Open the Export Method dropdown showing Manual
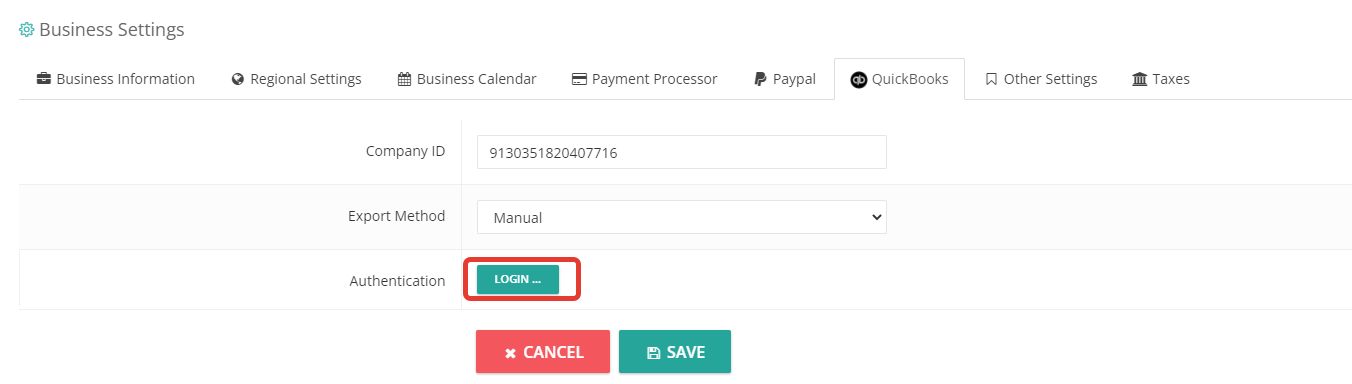Viewport: 1352px width, 384px height. pos(682,217)
